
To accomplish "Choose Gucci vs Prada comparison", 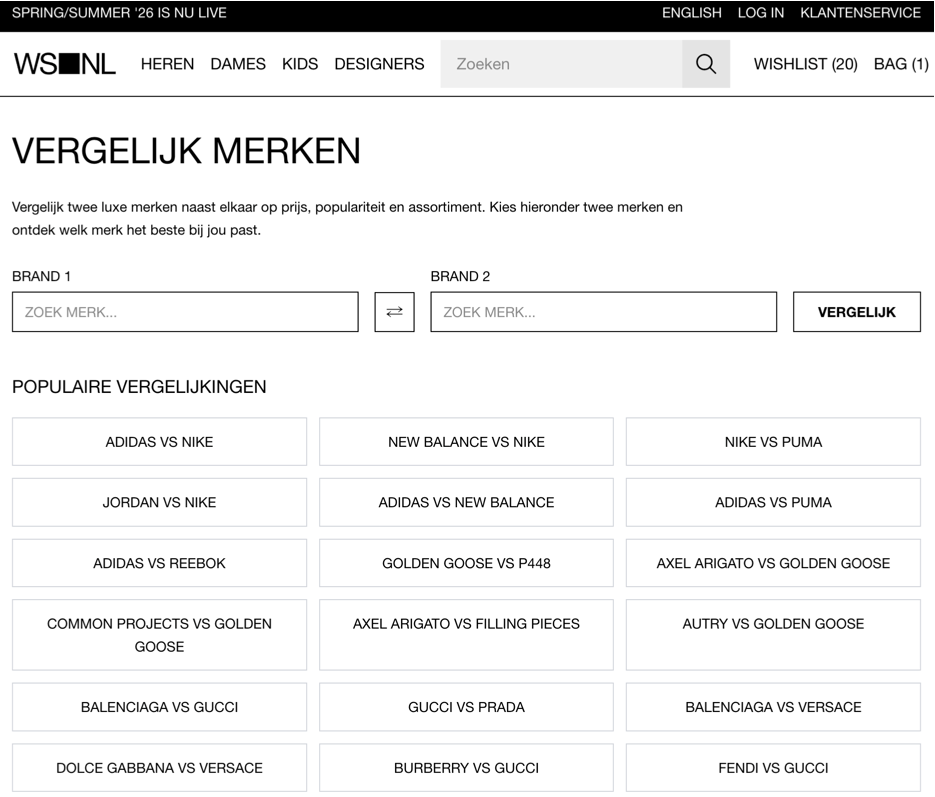I will coord(466,707).
